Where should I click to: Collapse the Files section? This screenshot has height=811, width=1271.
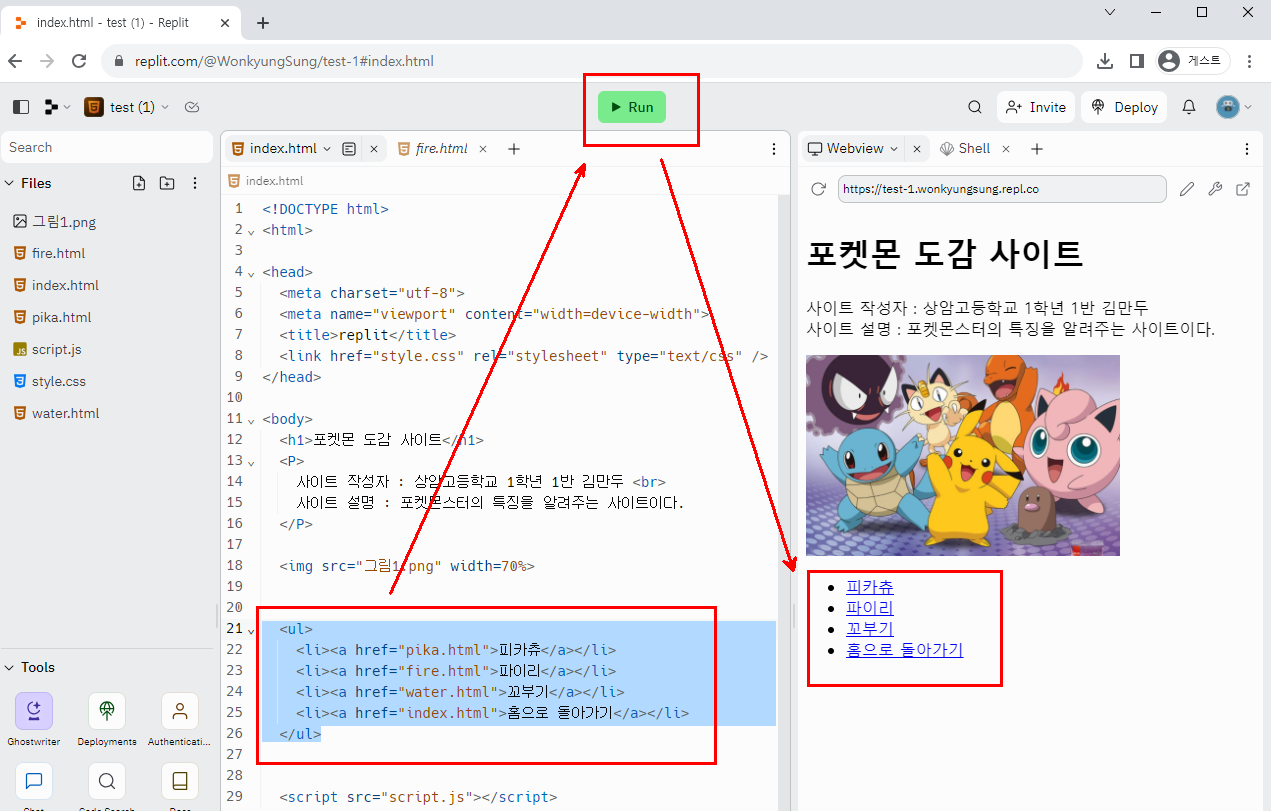click(x=10, y=183)
